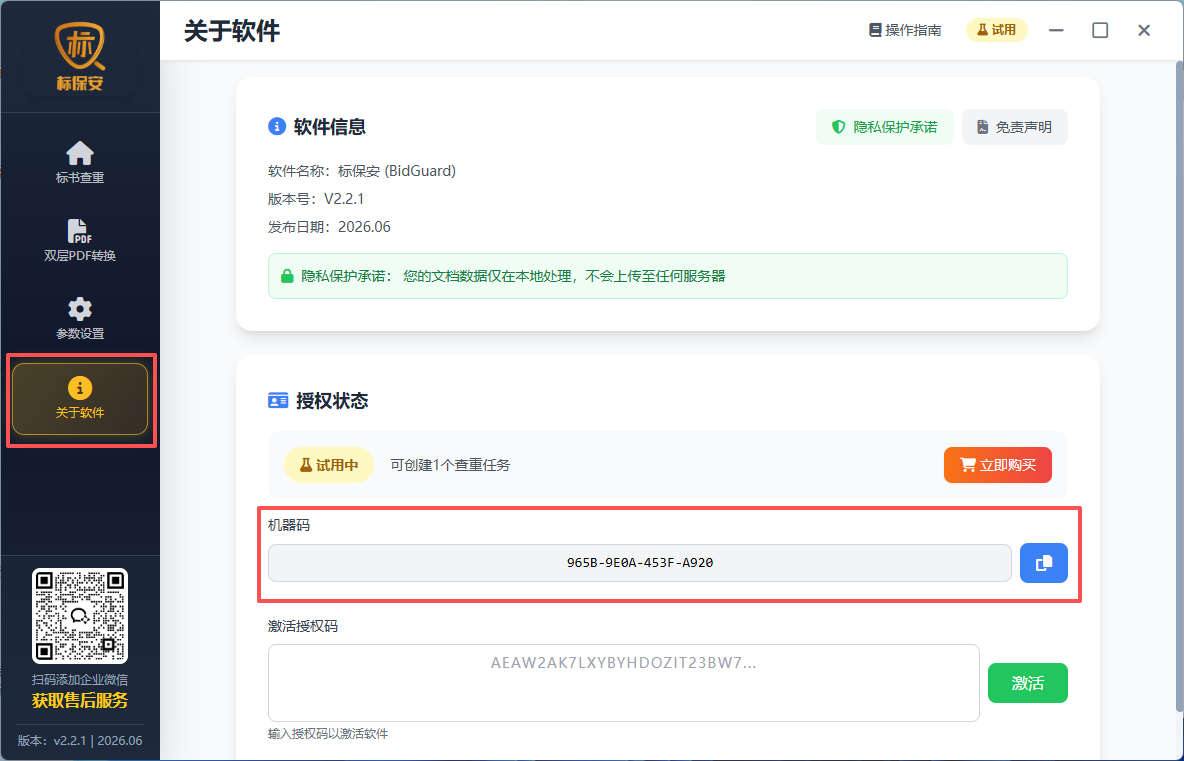This screenshot has height=761, width=1184.
Task: Click sidebar footer version v2.2.1 | 2026.06
Action: [80, 741]
